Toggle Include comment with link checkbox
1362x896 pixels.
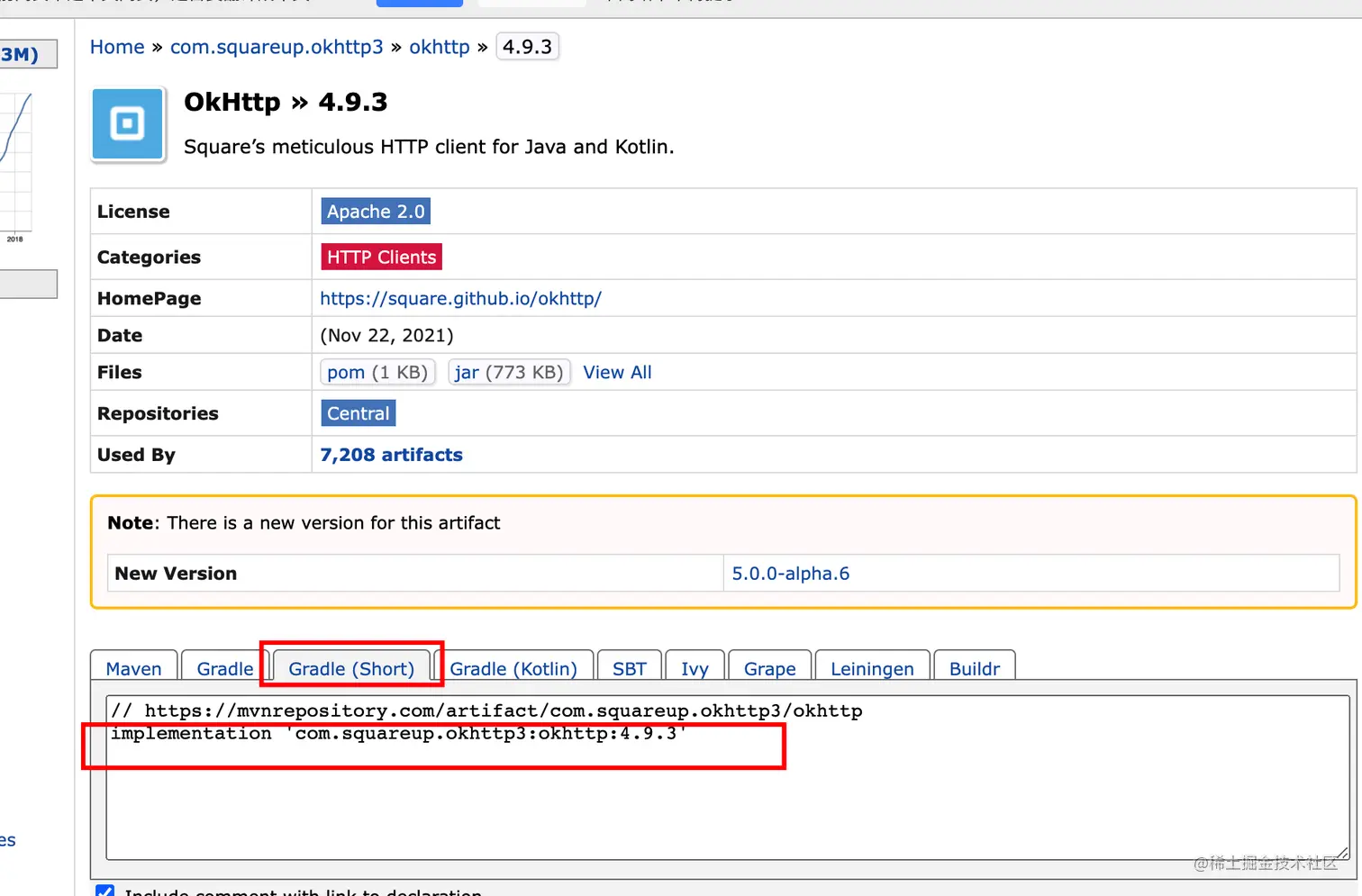pyautogui.click(x=105, y=891)
